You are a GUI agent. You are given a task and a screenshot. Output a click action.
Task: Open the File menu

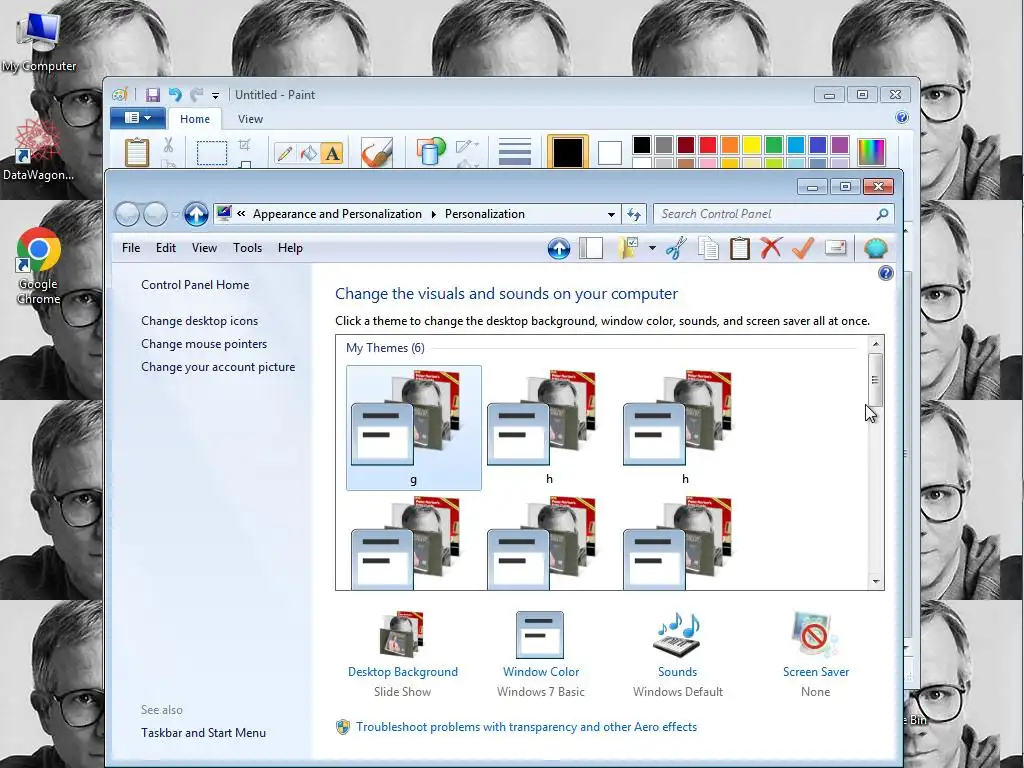pos(131,248)
